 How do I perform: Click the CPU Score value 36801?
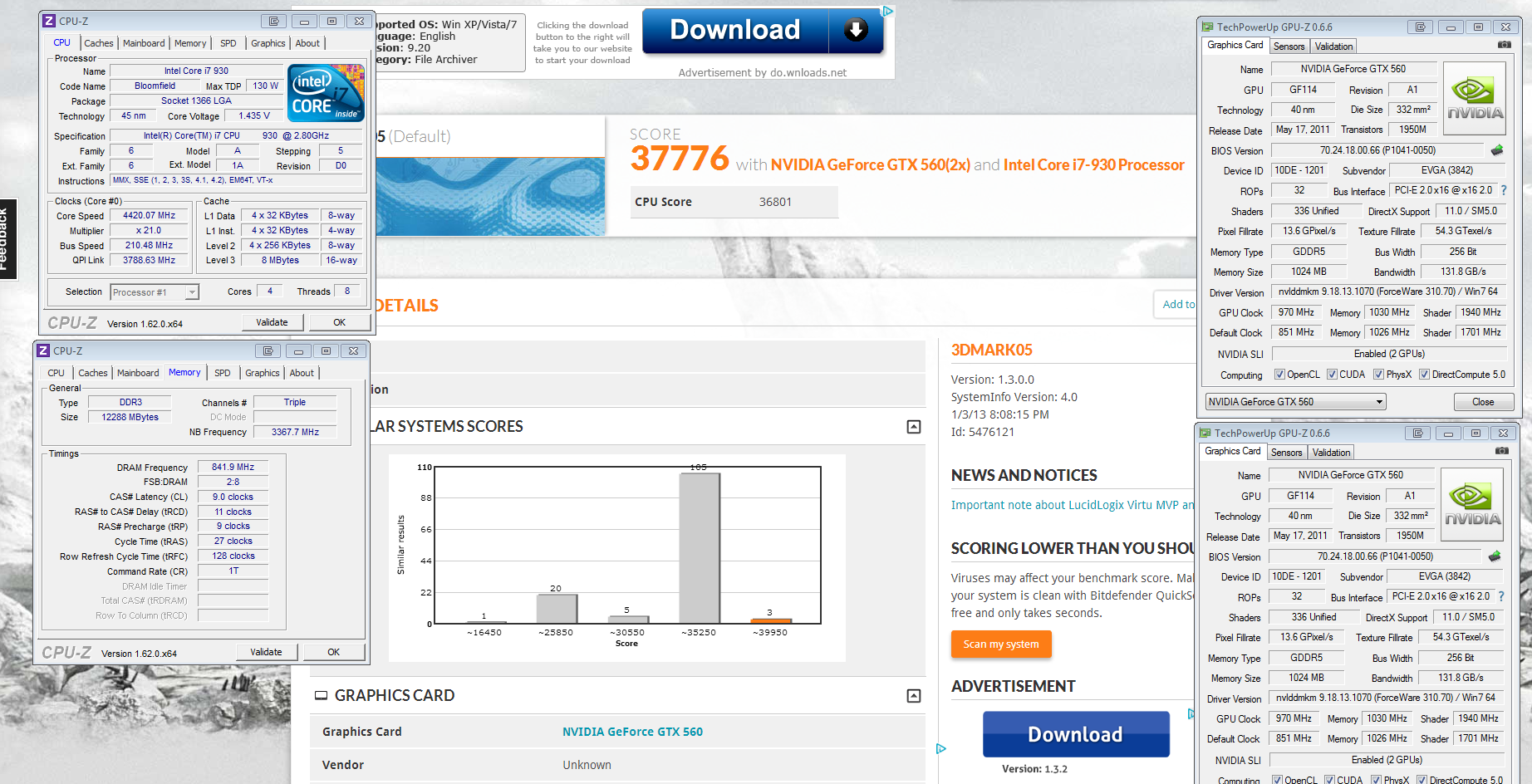tap(775, 202)
